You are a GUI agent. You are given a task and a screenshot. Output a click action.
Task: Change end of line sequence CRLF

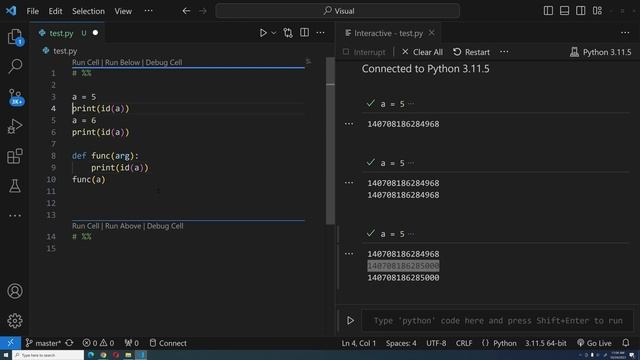(x=464, y=343)
